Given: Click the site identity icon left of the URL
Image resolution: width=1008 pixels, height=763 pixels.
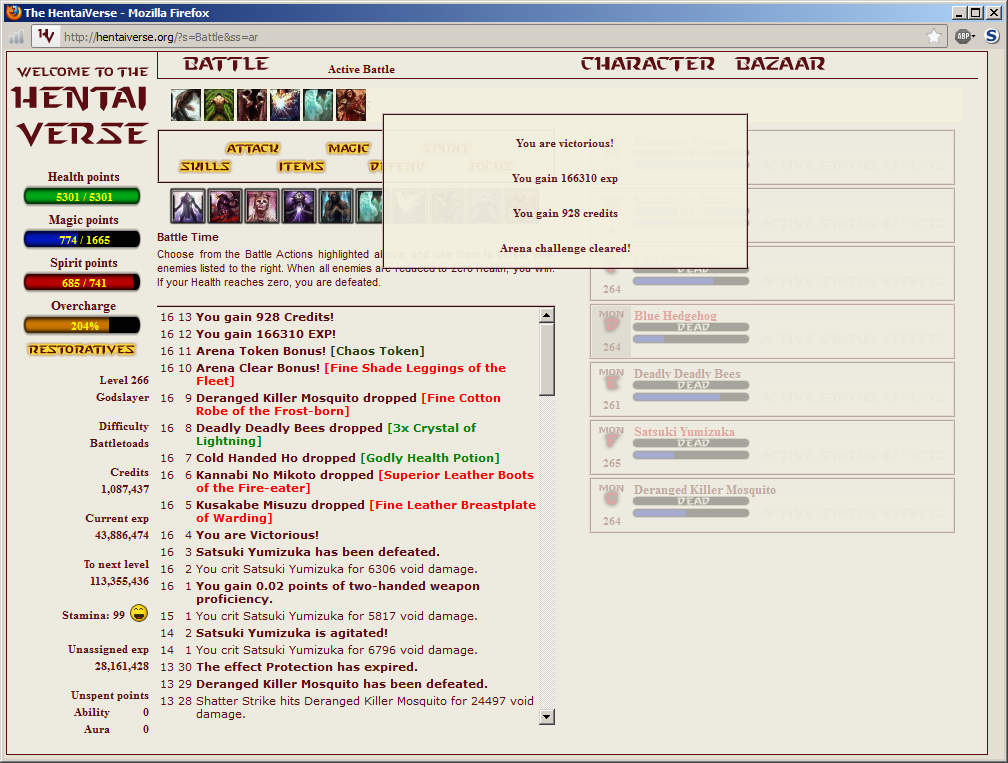Looking at the screenshot, I should point(46,36).
